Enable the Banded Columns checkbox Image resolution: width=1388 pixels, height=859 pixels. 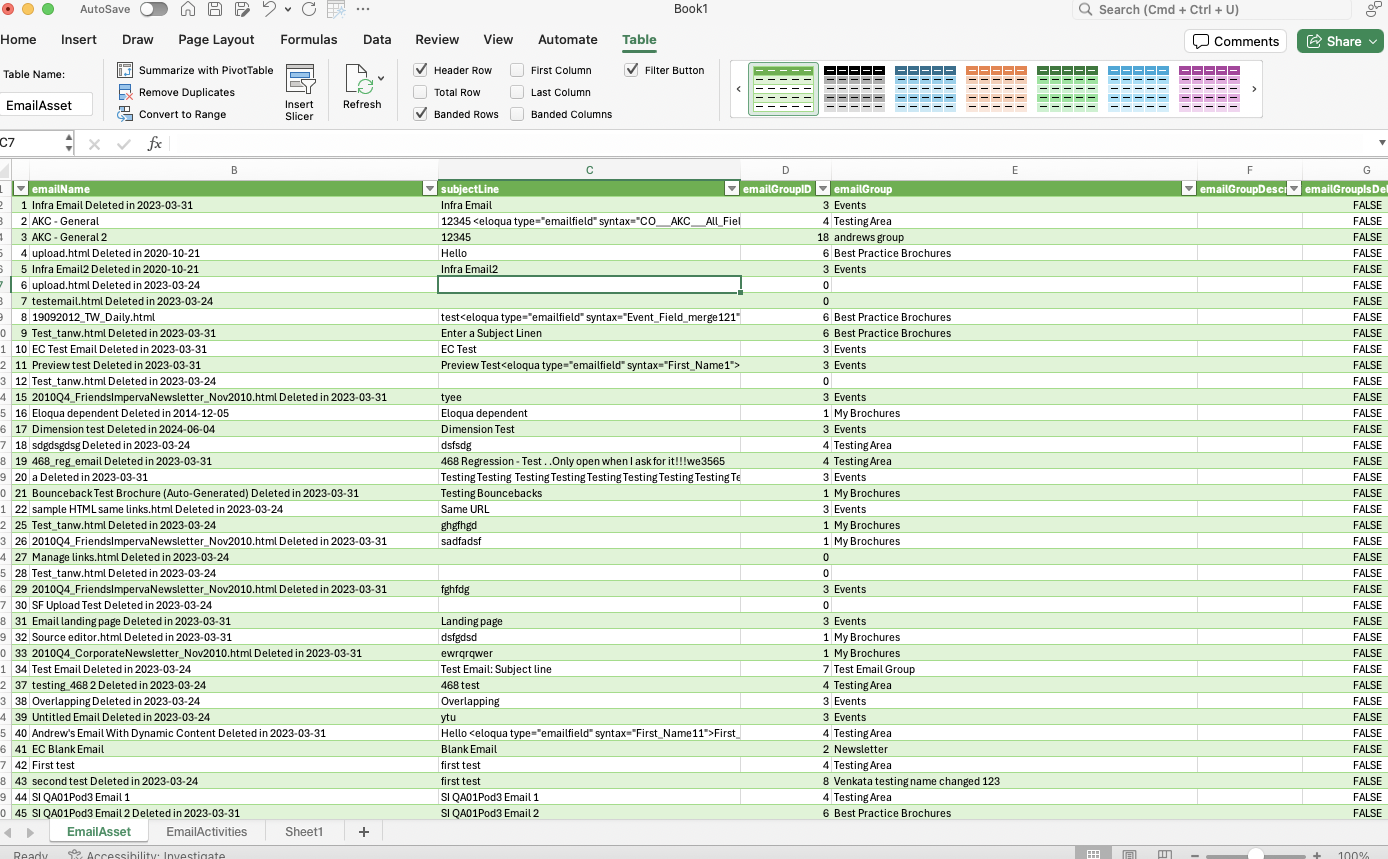point(517,114)
